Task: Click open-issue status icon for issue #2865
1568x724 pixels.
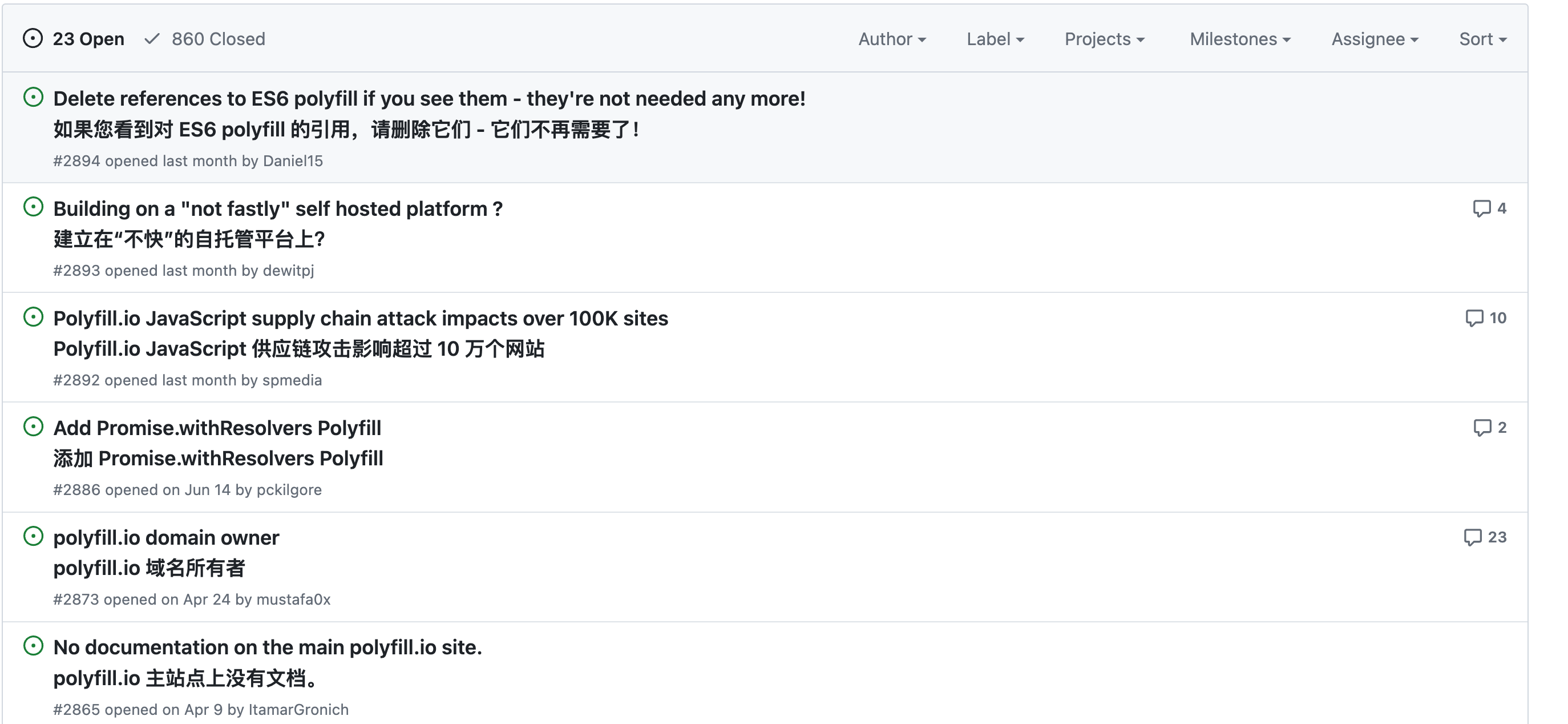Action: pyautogui.click(x=34, y=645)
